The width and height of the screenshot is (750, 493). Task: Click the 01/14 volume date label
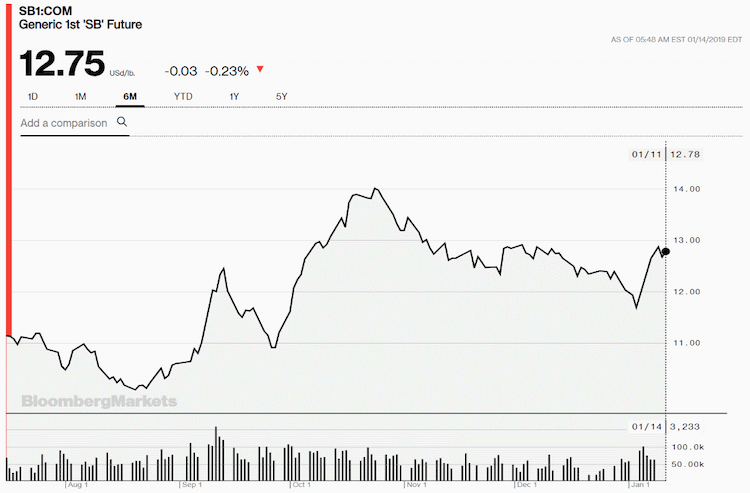tap(646, 427)
